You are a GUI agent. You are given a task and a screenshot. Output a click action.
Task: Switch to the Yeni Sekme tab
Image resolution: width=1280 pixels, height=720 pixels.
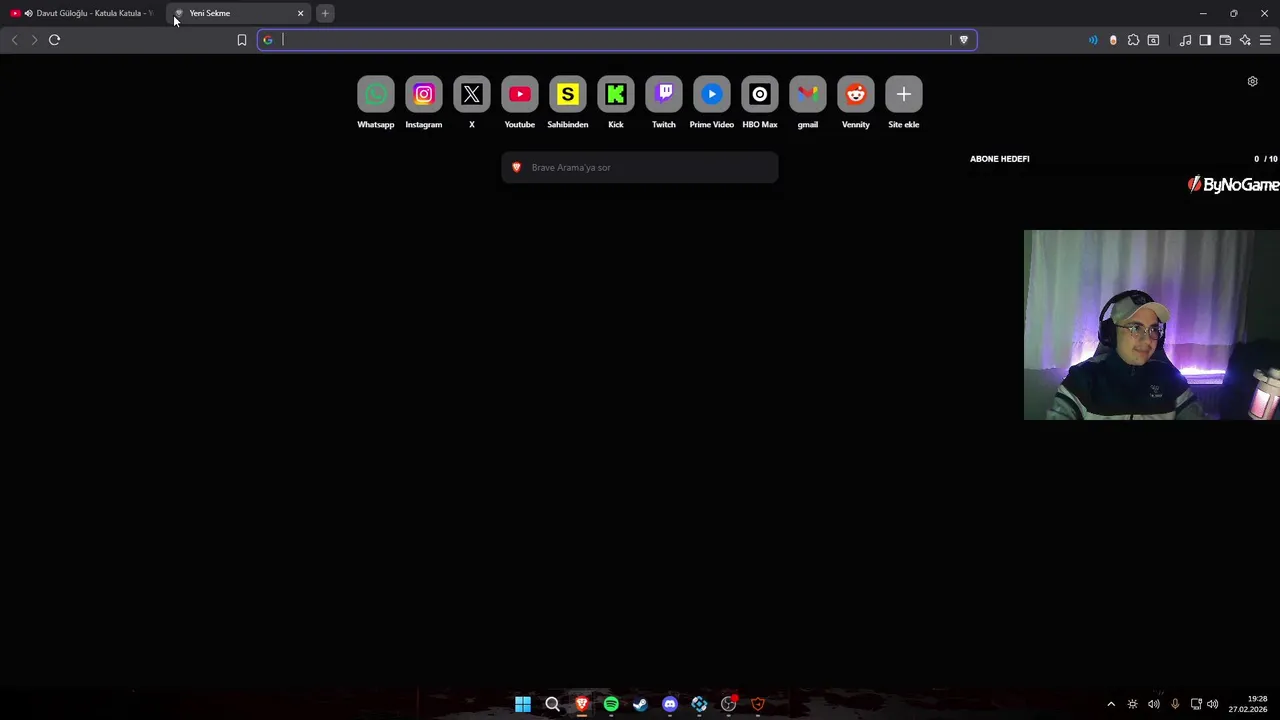[238, 13]
